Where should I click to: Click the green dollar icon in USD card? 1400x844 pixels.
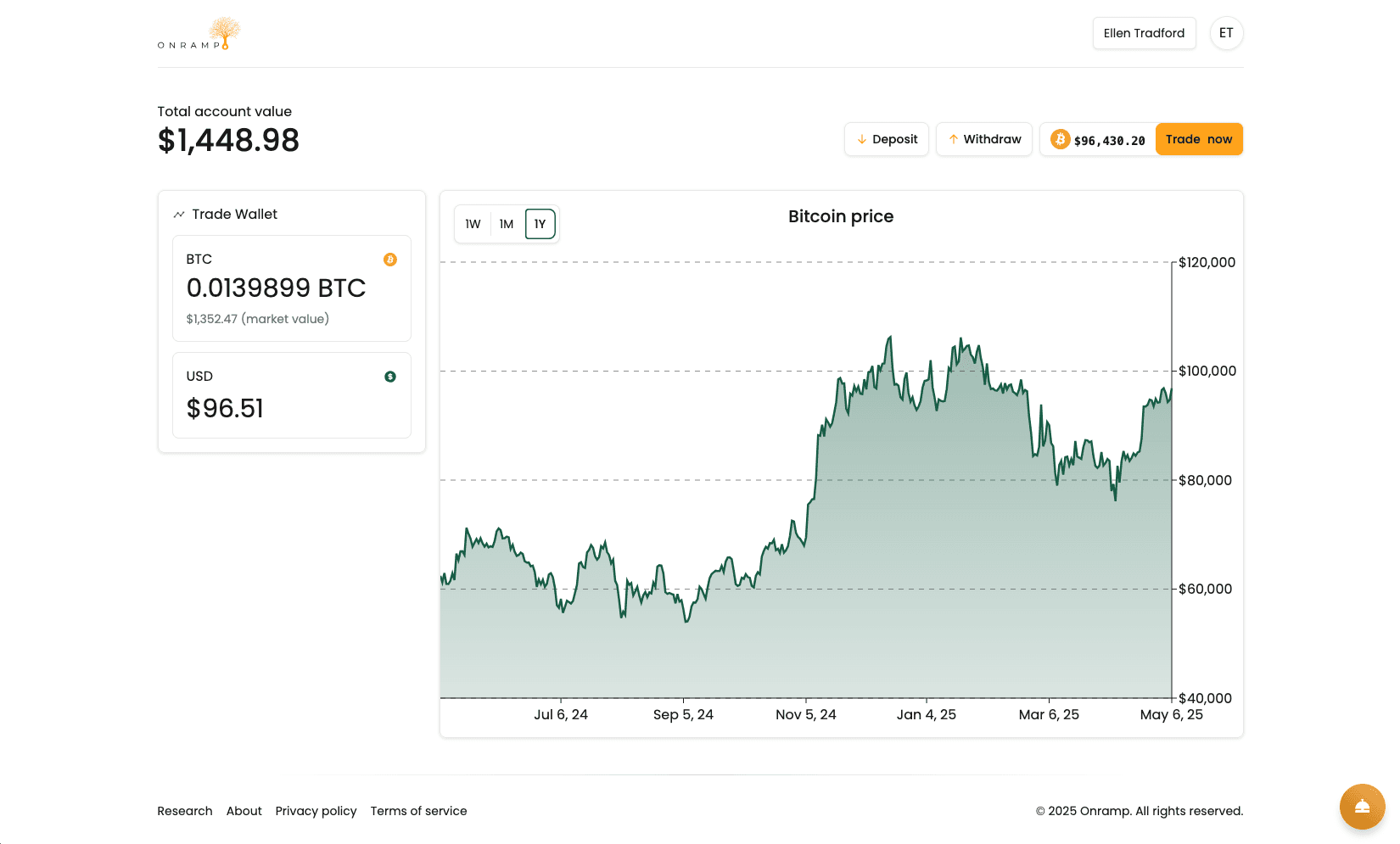pos(390,377)
